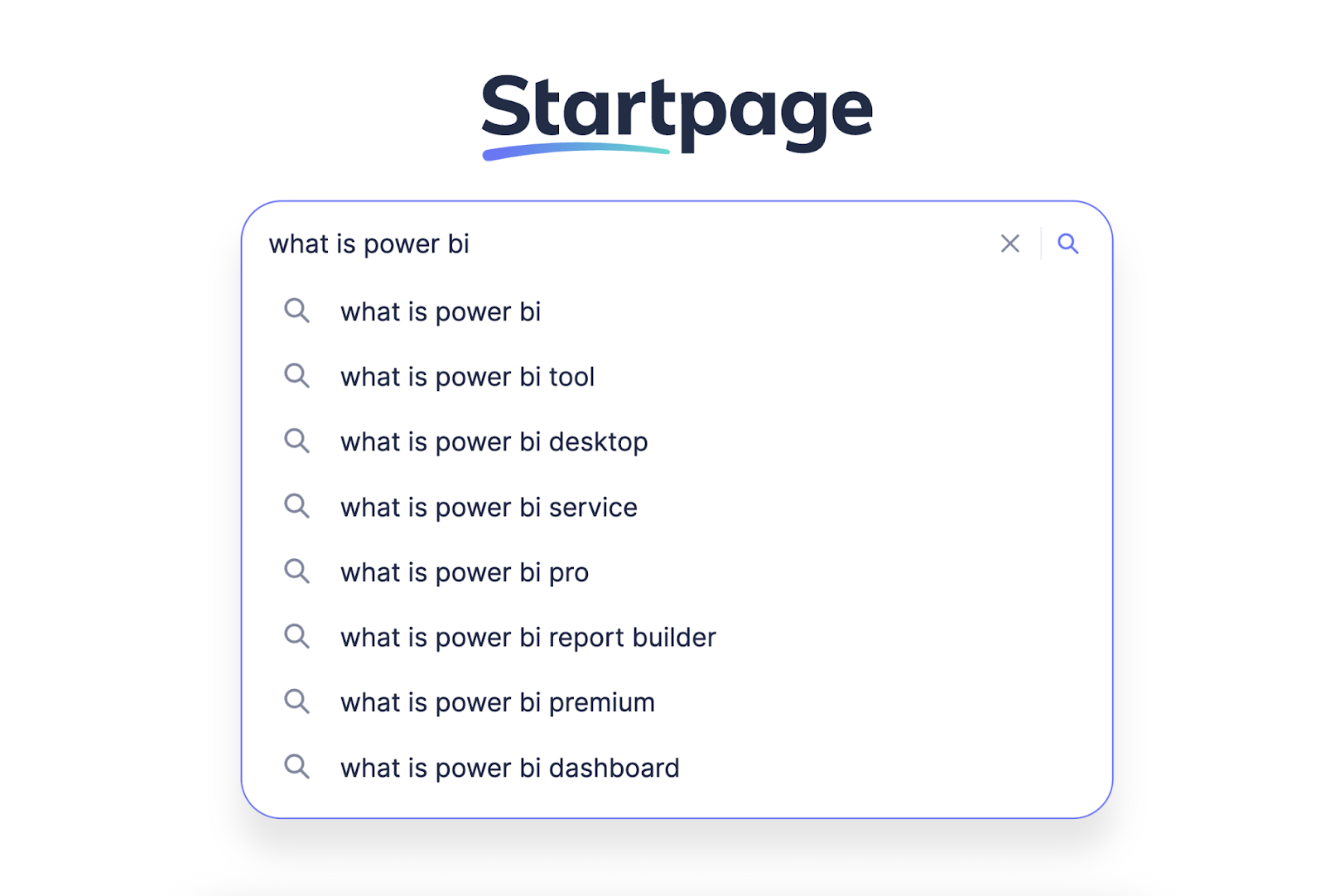
Task: Click the magnifier icon beside 'what is power bi premium'
Action: tap(296, 701)
